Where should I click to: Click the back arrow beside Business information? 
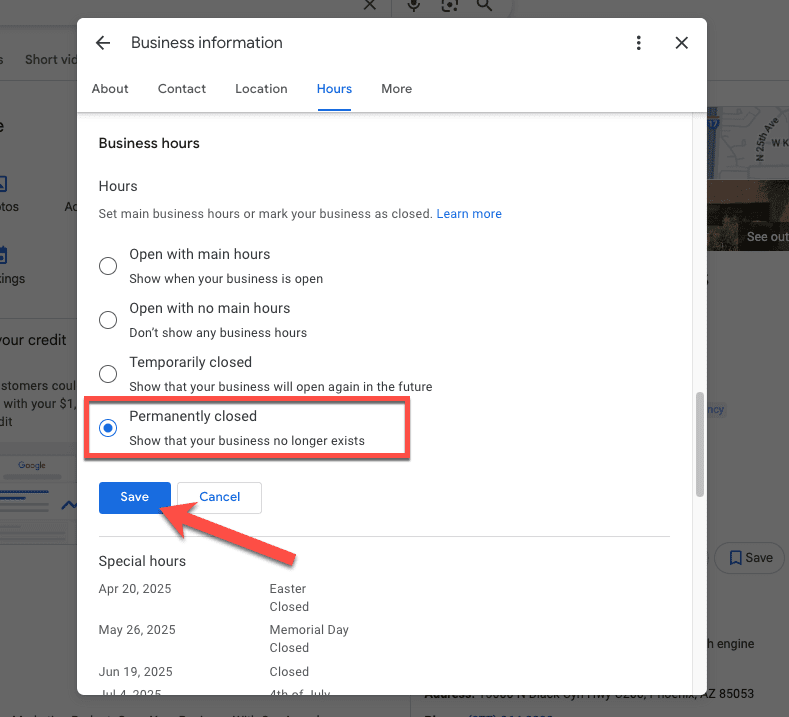tap(102, 43)
